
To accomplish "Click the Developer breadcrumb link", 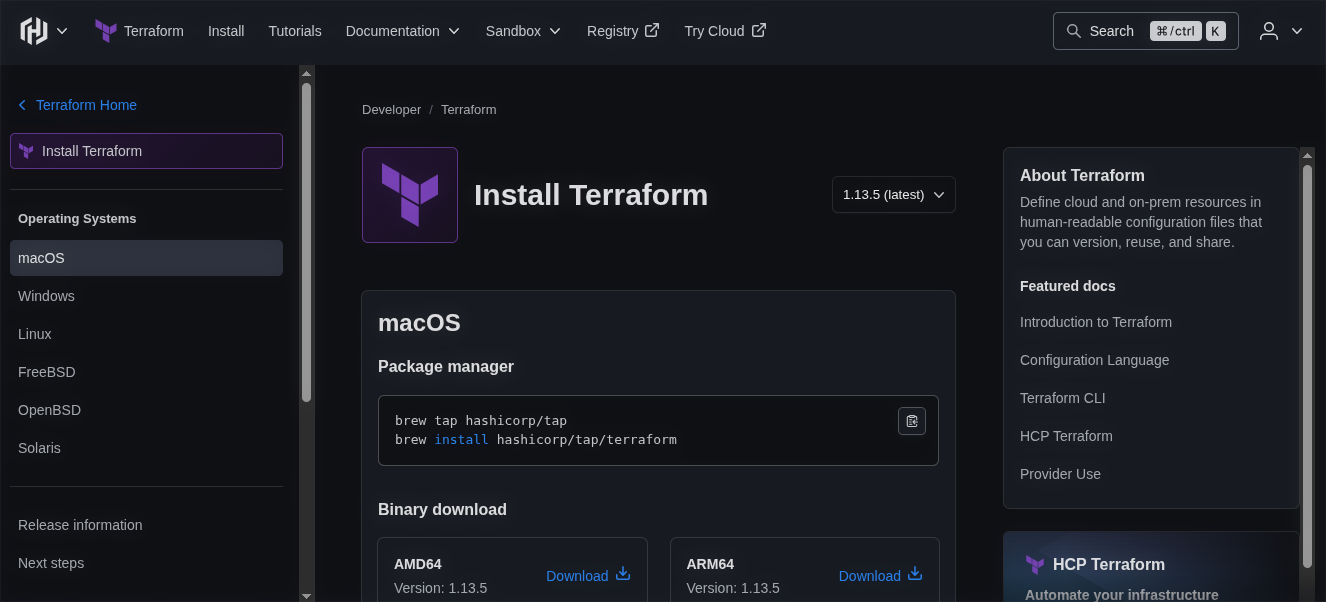I will [391, 109].
